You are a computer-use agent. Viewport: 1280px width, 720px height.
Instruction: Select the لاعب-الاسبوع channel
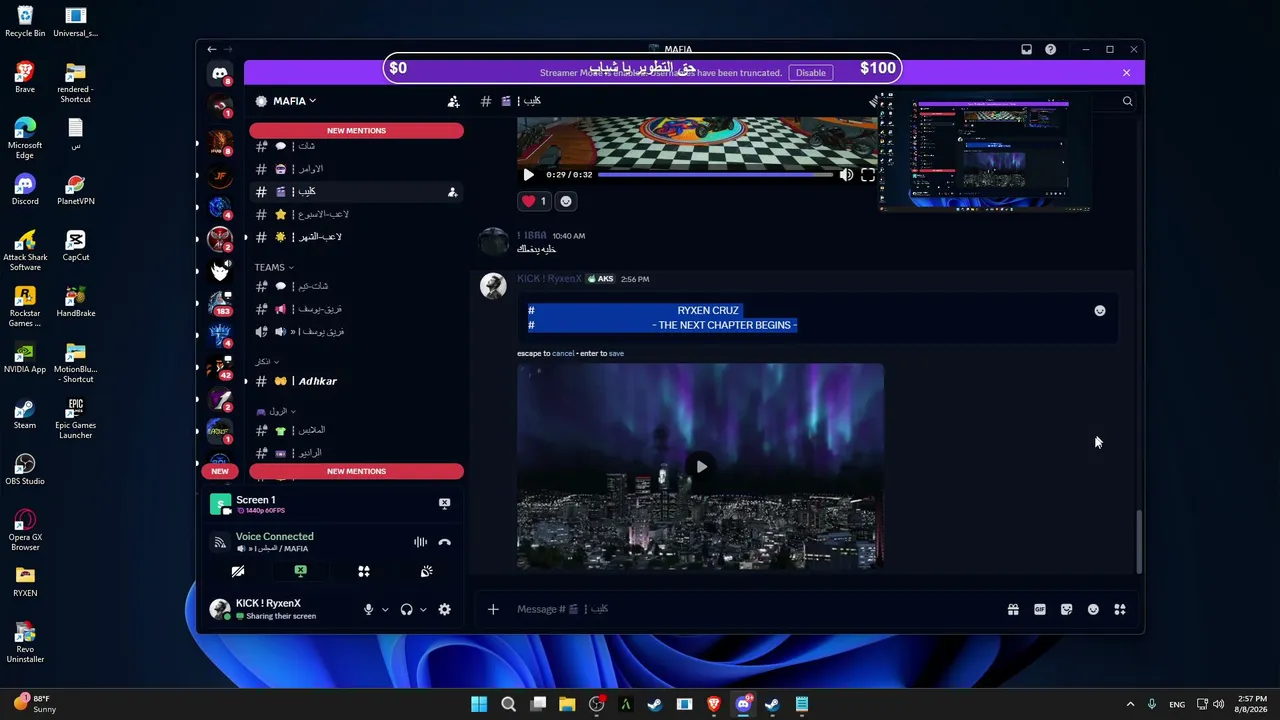tap(356, 214)
